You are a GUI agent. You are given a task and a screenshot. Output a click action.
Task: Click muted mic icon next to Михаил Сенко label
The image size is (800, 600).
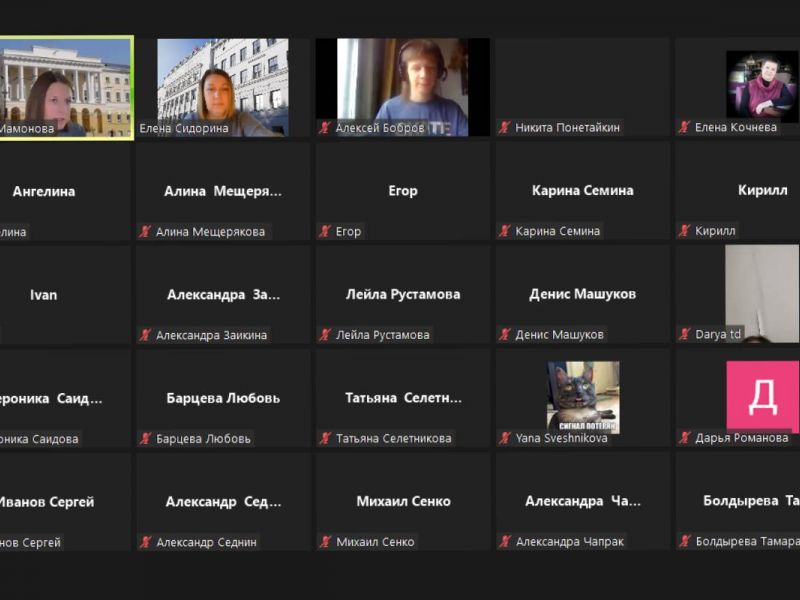pyautogui.click(x=325, y=542)
